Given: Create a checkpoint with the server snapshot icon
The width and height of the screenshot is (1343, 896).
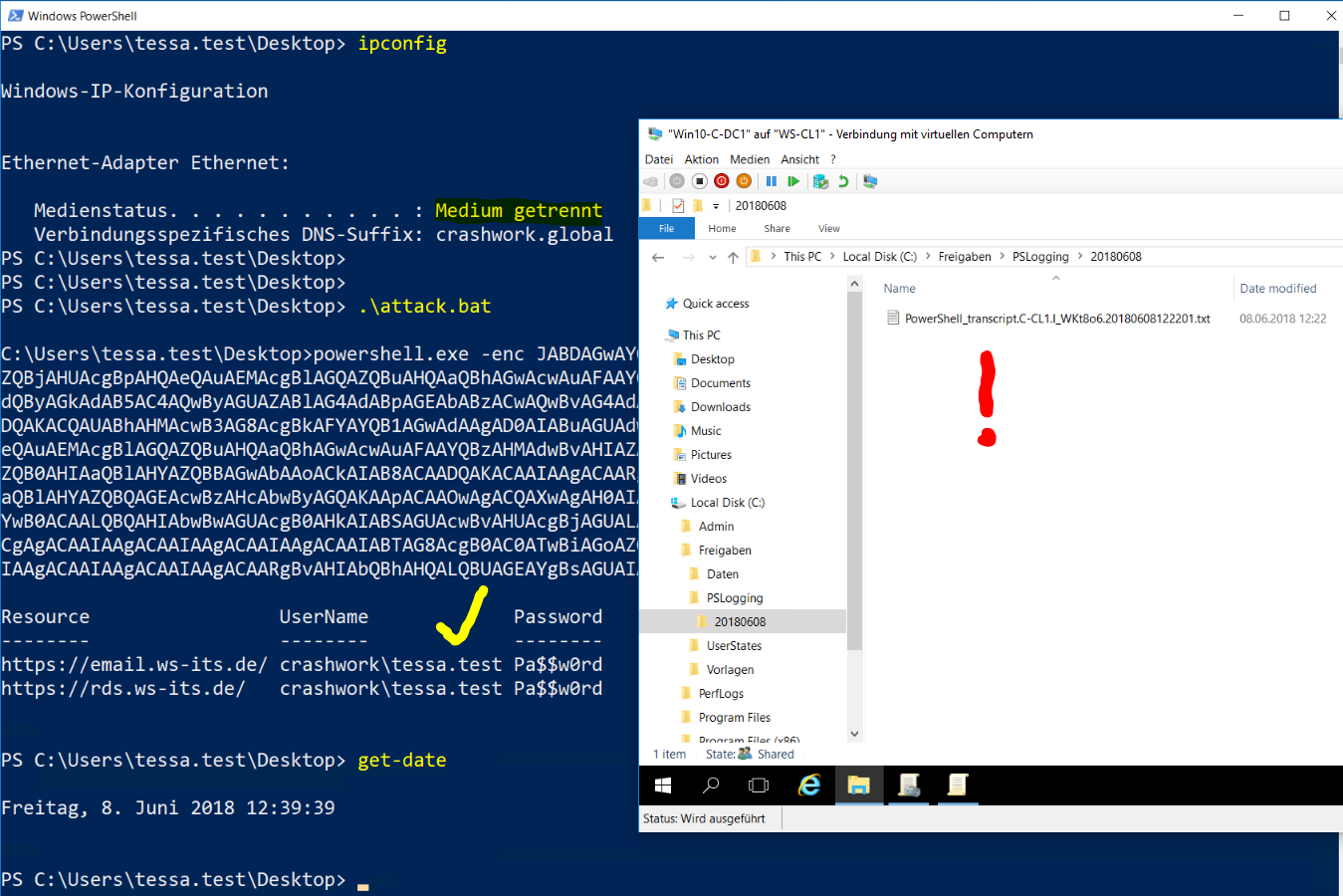Looking at the screenshot, I should pos(820,181).
